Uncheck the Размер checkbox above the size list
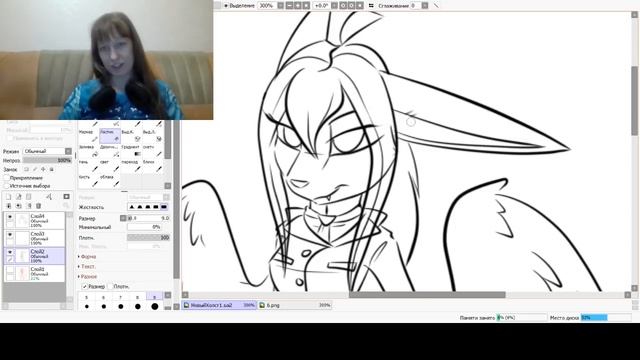Image resolution: width=640 pixels, height=360 pixels. pyautogui.click(x=84, y=287)
